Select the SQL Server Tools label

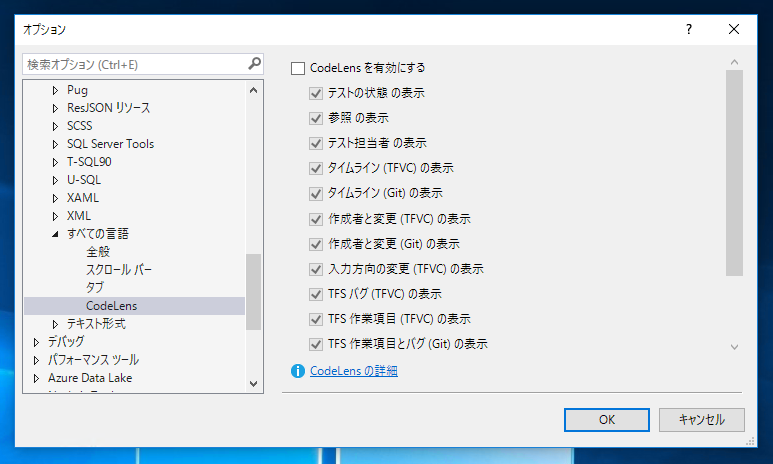coord(110,144)
